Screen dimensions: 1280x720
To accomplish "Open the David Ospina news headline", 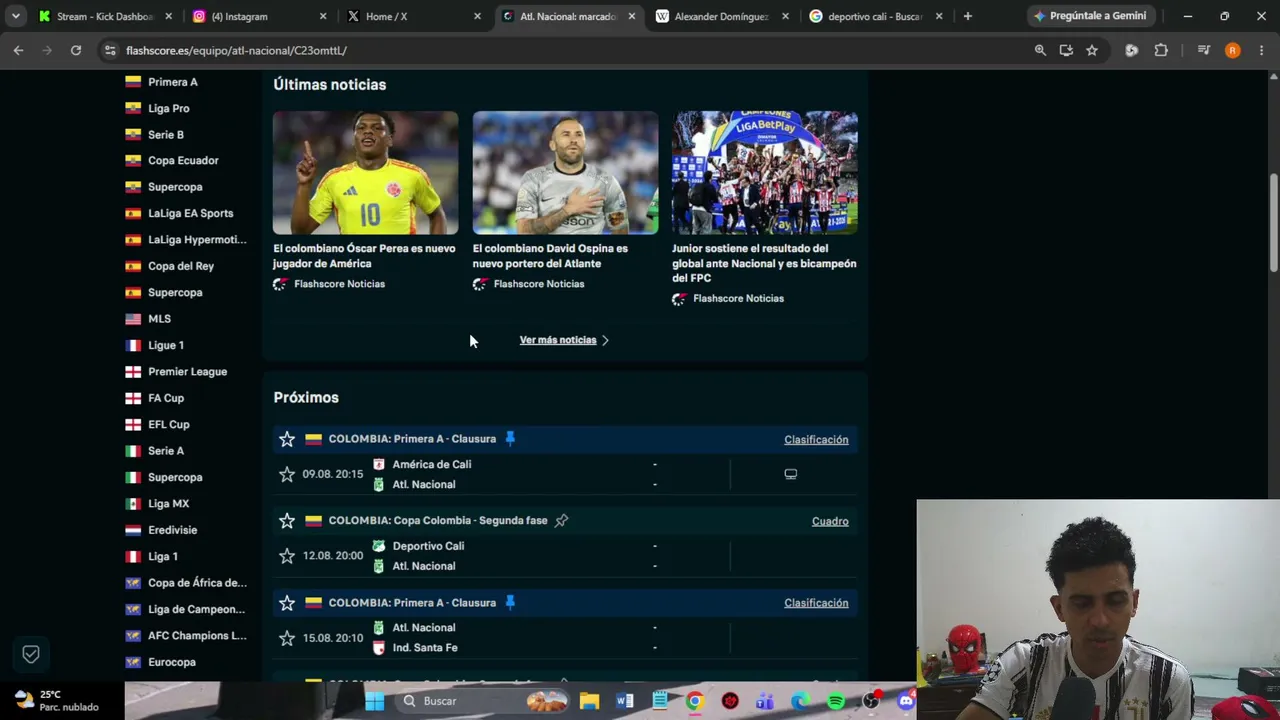I will point(550,256).
